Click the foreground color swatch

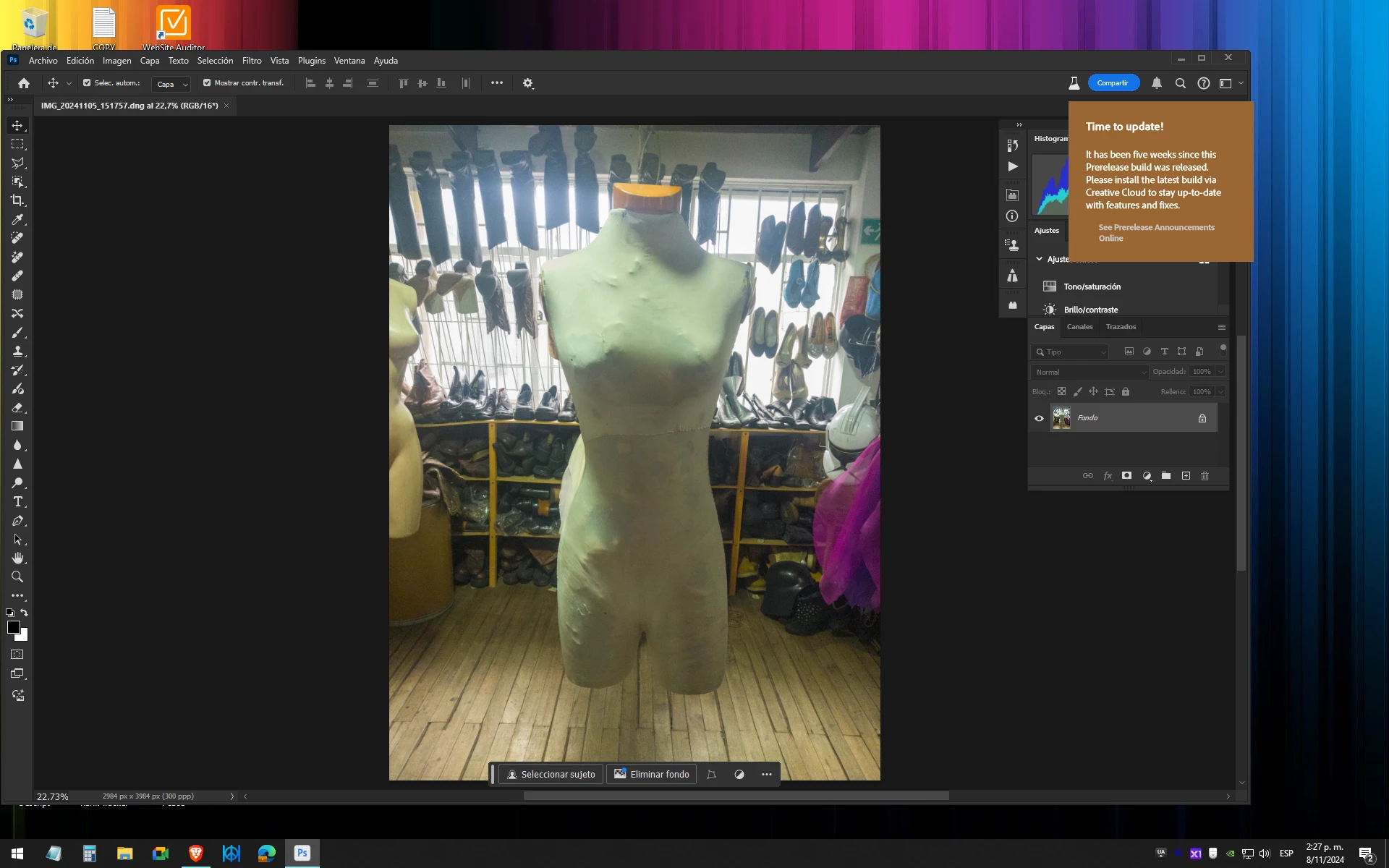(x=13, y=628)
